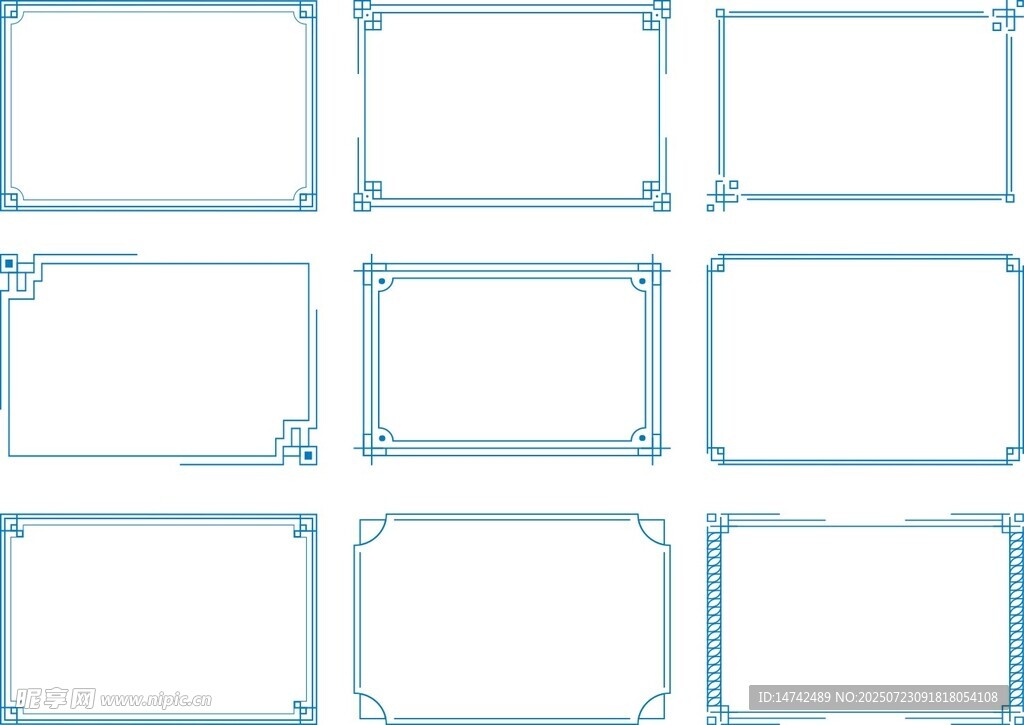Select the top-right frame with scattered corner squares
The width and height of the screenshot is (1024, 725).
click(865, 105)
